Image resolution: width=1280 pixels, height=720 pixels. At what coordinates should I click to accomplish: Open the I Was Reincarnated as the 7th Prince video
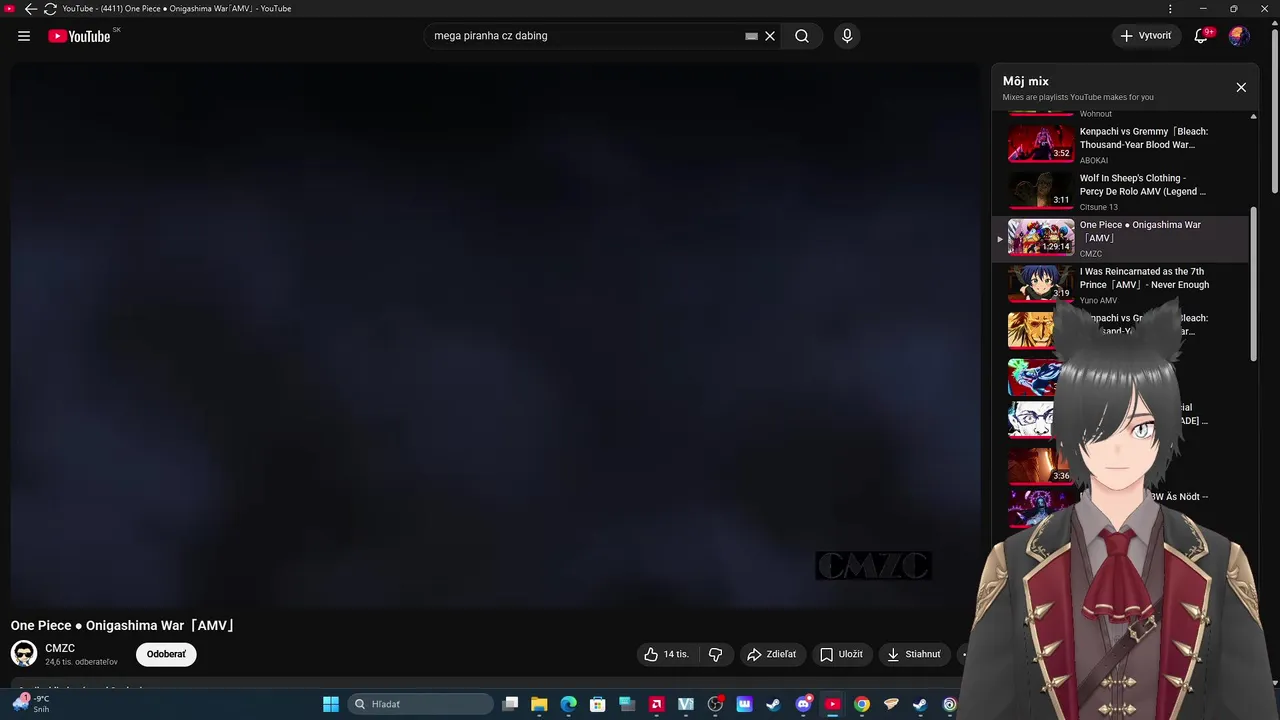click(x=1120, y=285)
